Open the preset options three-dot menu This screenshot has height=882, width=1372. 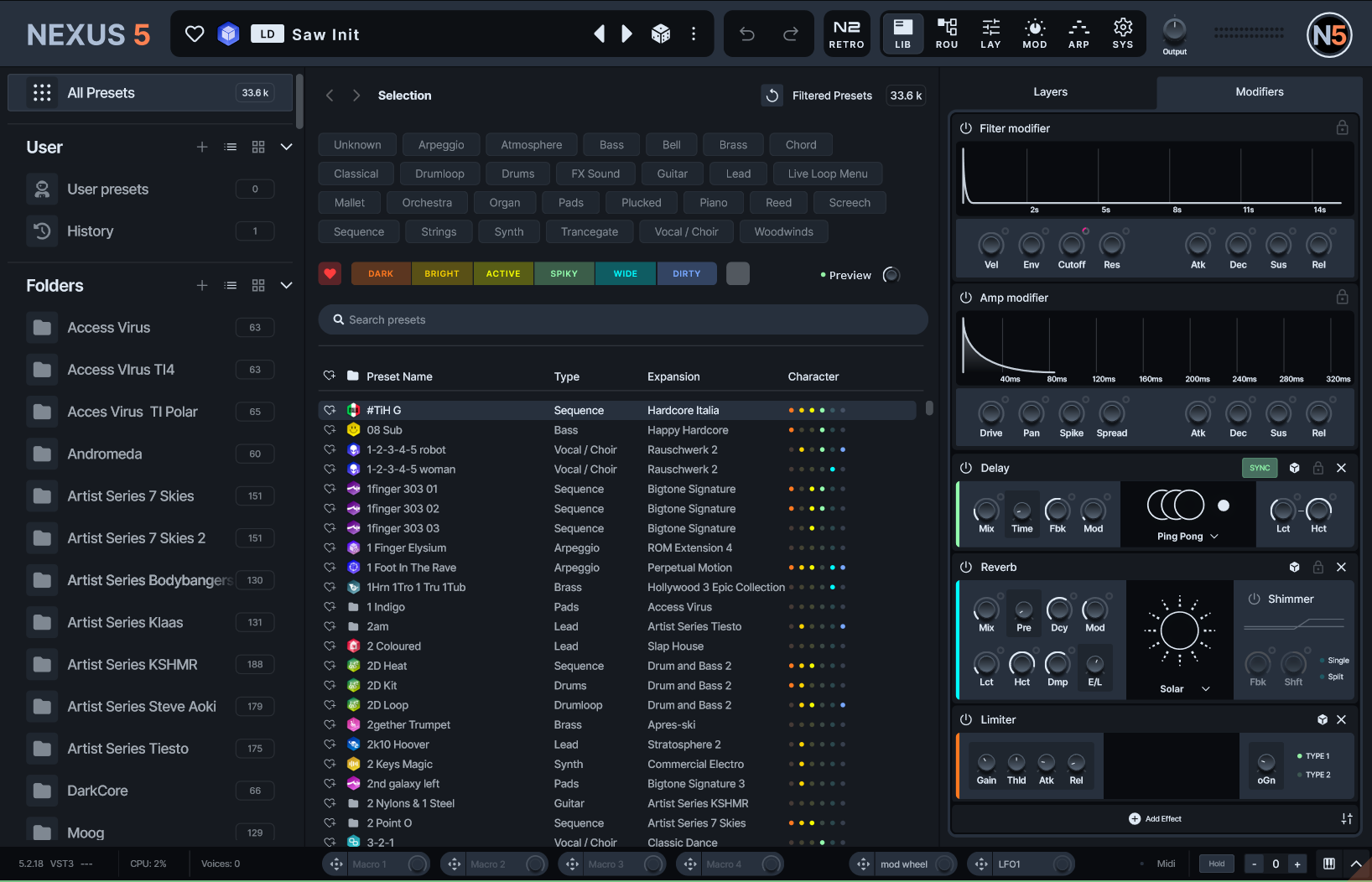pyautogui.click(x=694, y=34)
